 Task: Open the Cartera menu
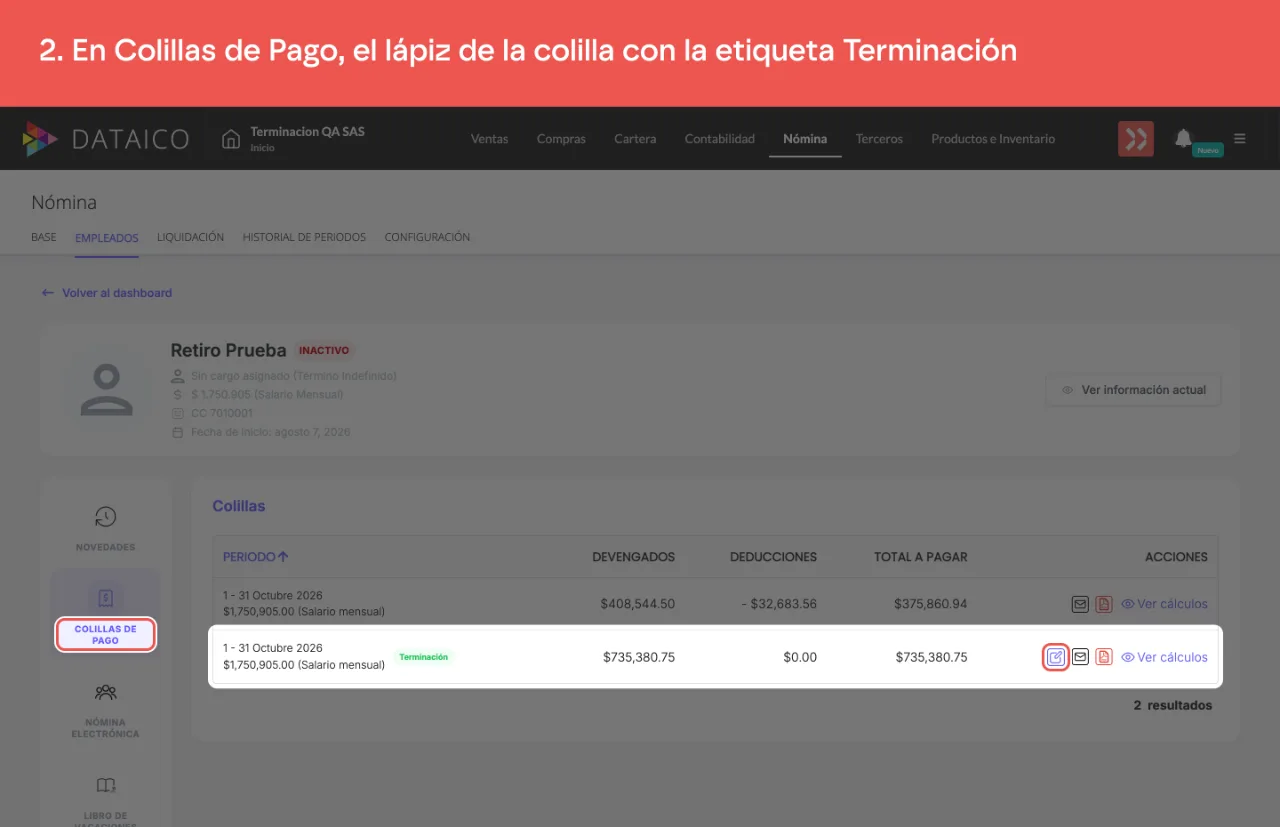tap(635, 139)
